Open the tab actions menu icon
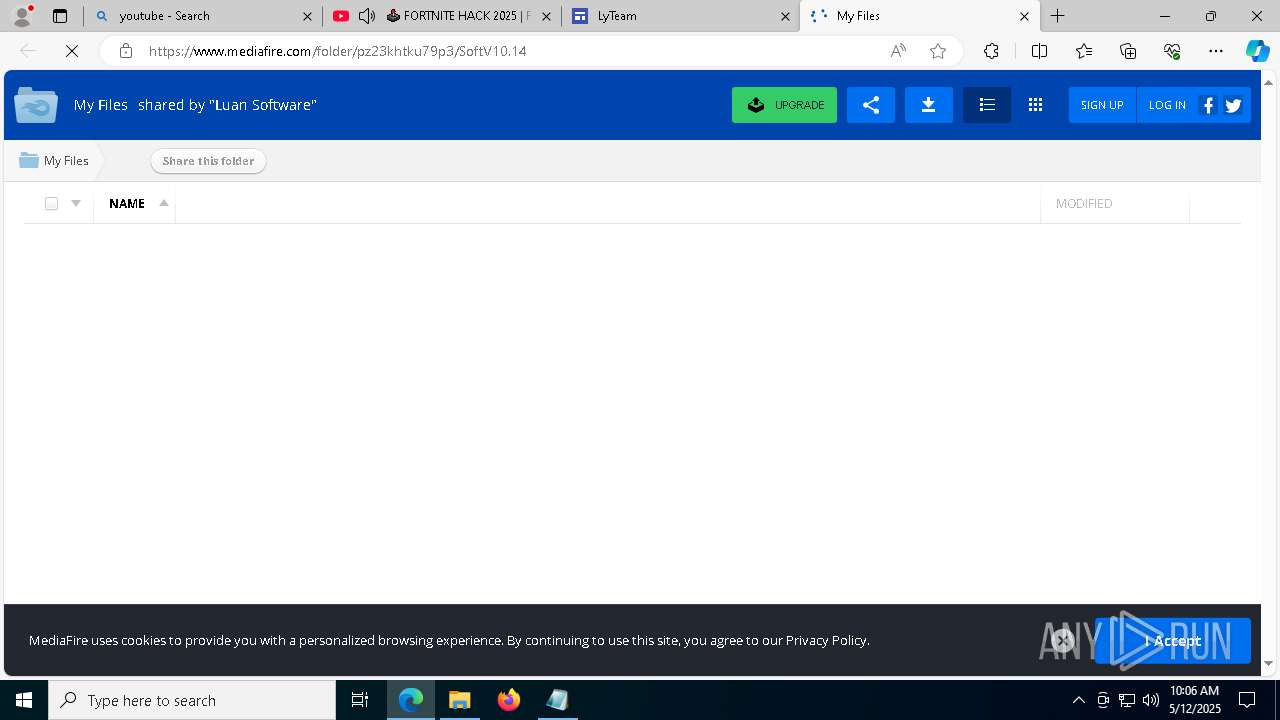1280x720 pixels. 60,16
